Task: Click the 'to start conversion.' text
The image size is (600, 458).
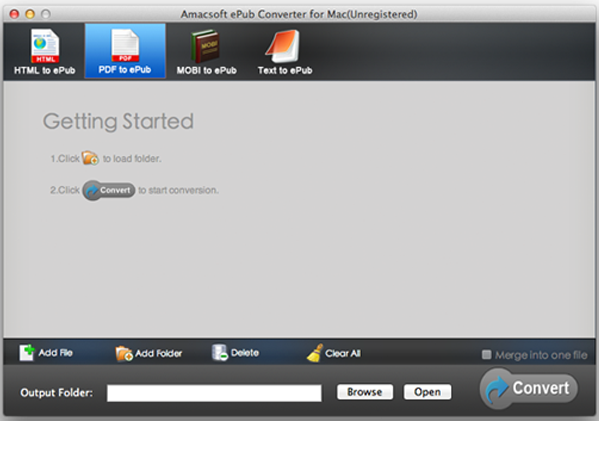Action: 178,190
